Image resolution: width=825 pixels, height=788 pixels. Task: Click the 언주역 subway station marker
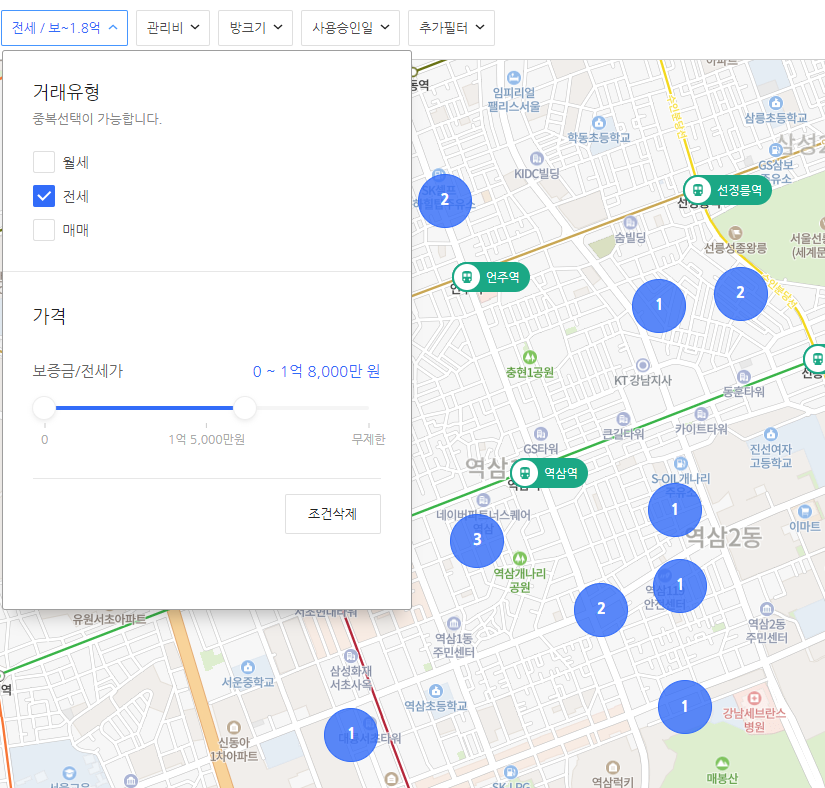pyautogui.click(x=490, y=277)
